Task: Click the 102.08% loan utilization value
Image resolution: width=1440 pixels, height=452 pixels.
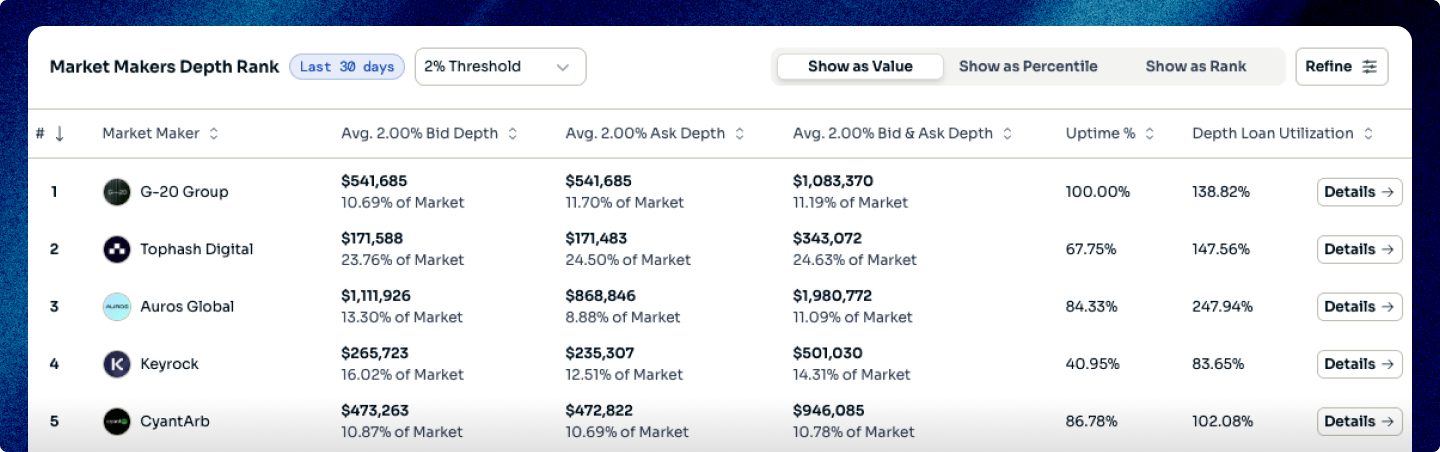Action: pos(1223,422)
